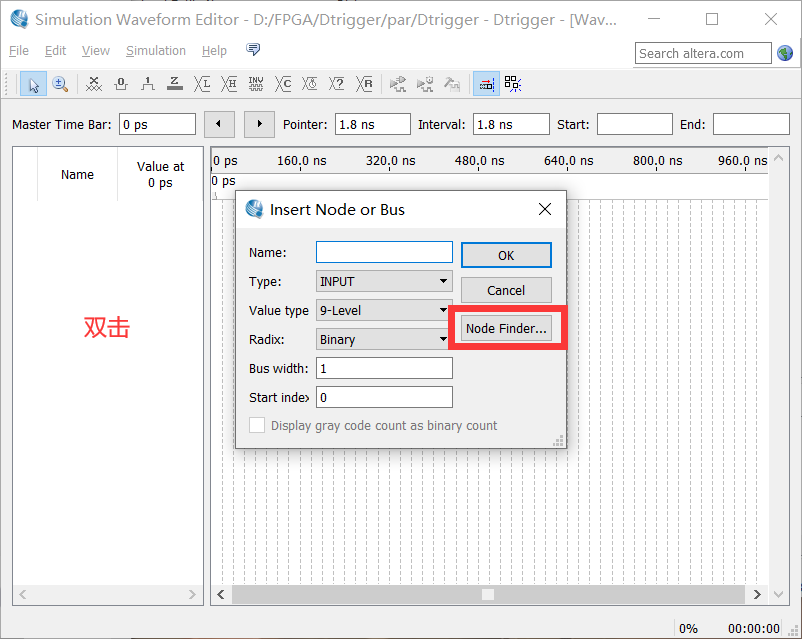This screenshot has height=639, width=802.
Task: Open the Simulation menu
Action: tap(156, 51)
